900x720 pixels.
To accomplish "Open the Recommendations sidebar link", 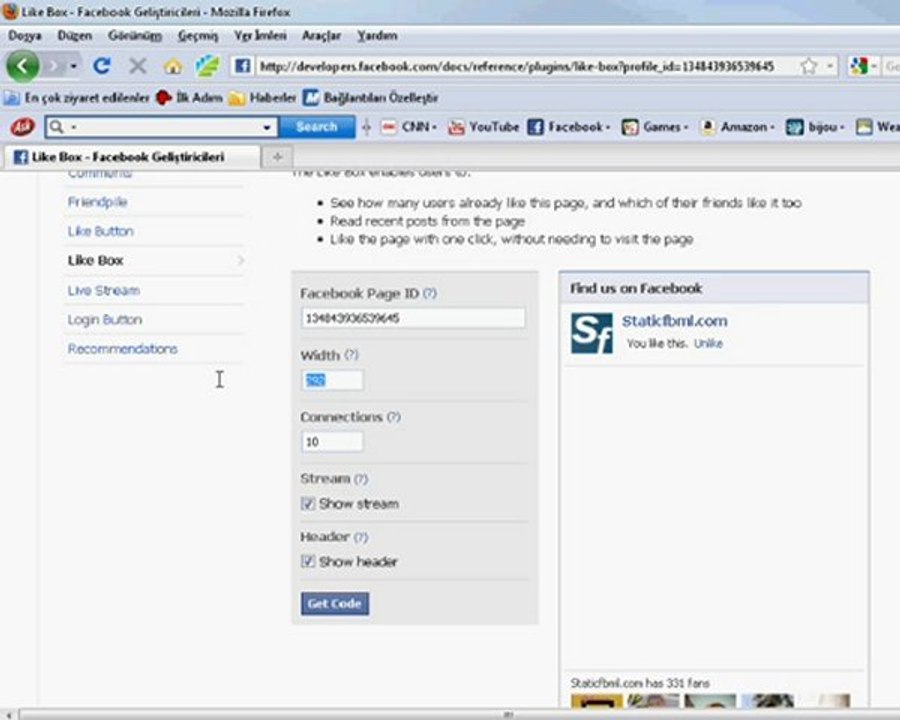I will pyautogui.click(x=122, y=349).
